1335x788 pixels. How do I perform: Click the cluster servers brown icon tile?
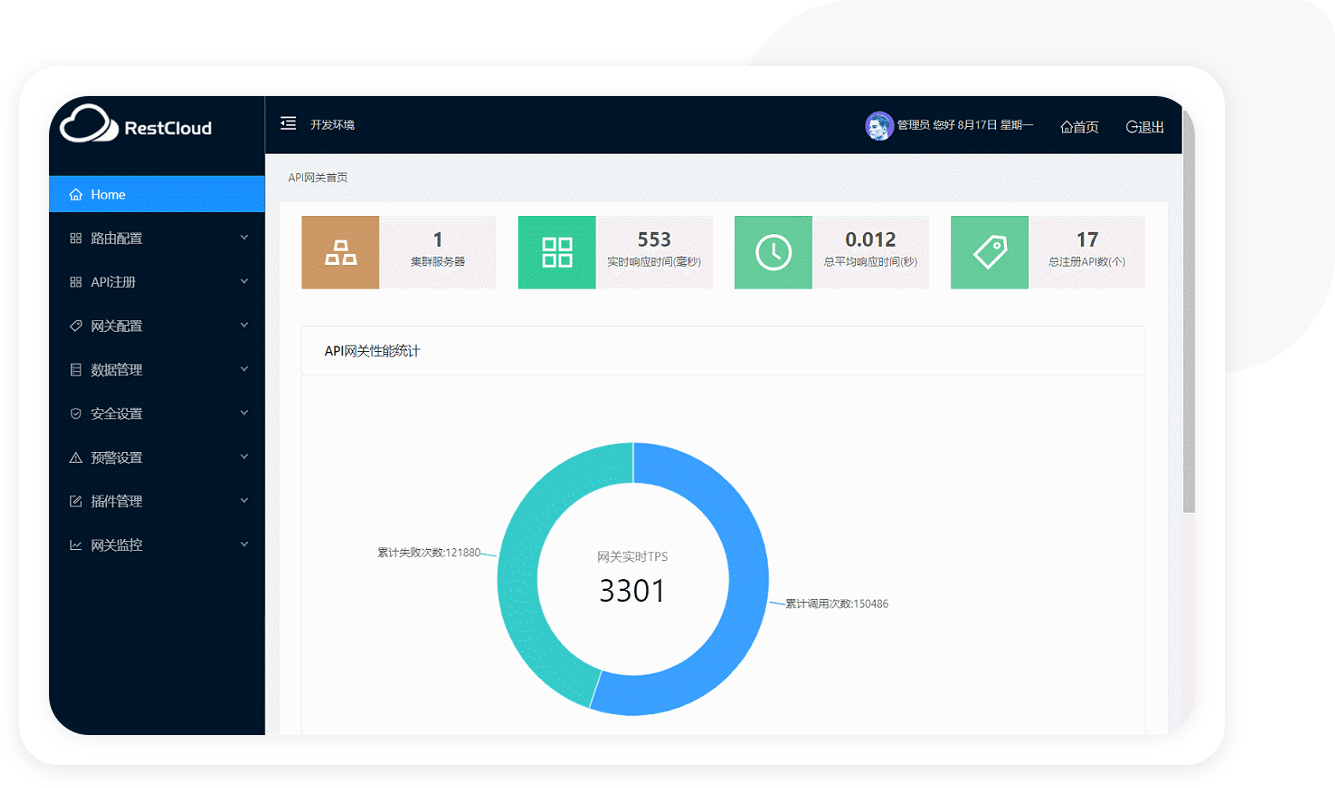[341, 252]
